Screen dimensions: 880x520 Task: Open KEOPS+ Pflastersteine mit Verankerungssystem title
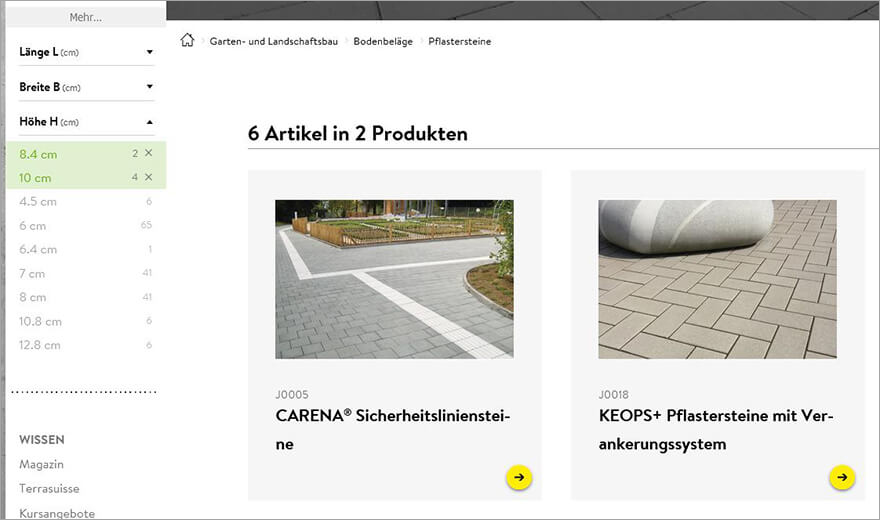pos(716,430)
